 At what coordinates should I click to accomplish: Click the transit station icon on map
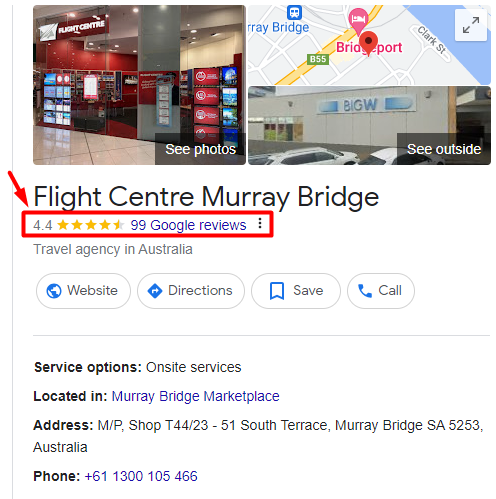294,13
